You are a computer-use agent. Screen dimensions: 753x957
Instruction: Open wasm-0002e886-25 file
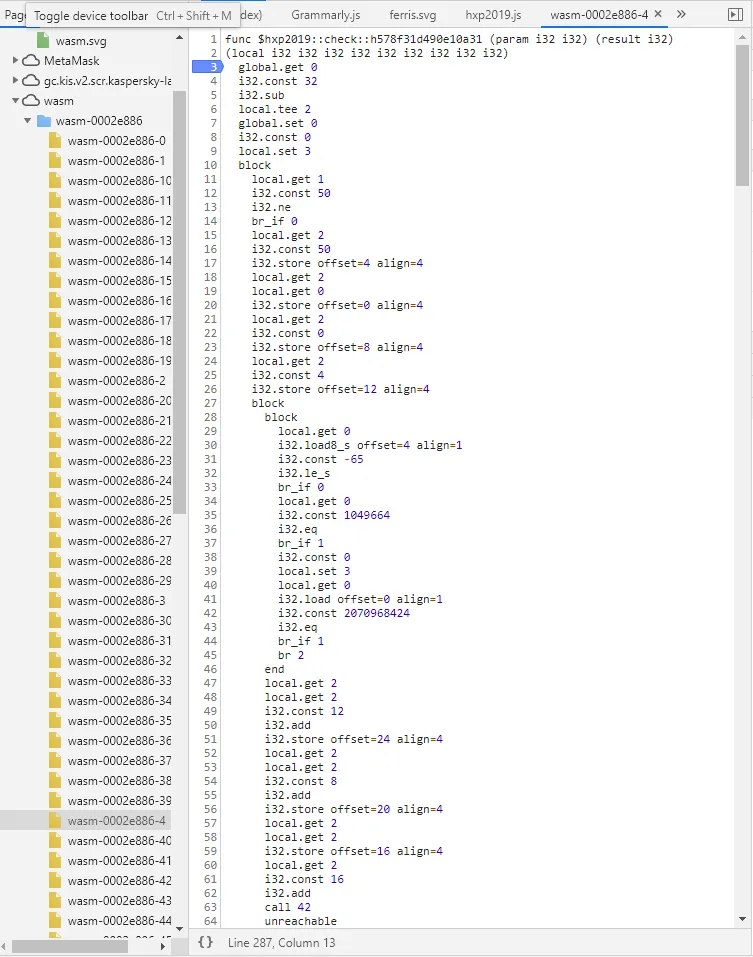point(120,500)
